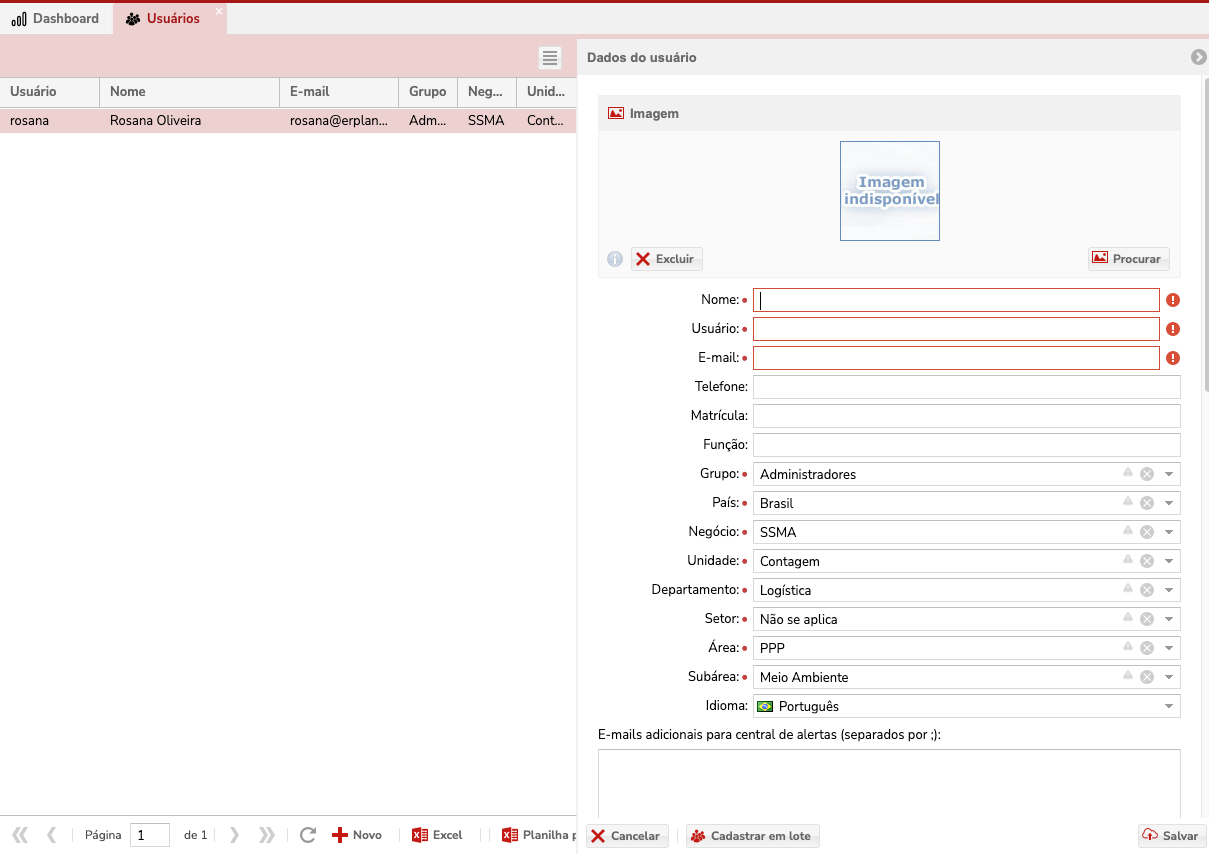Open the Idioma language dropdown
The width and height of the screenshot is (1209, 854).
[x=1168, y=706]
